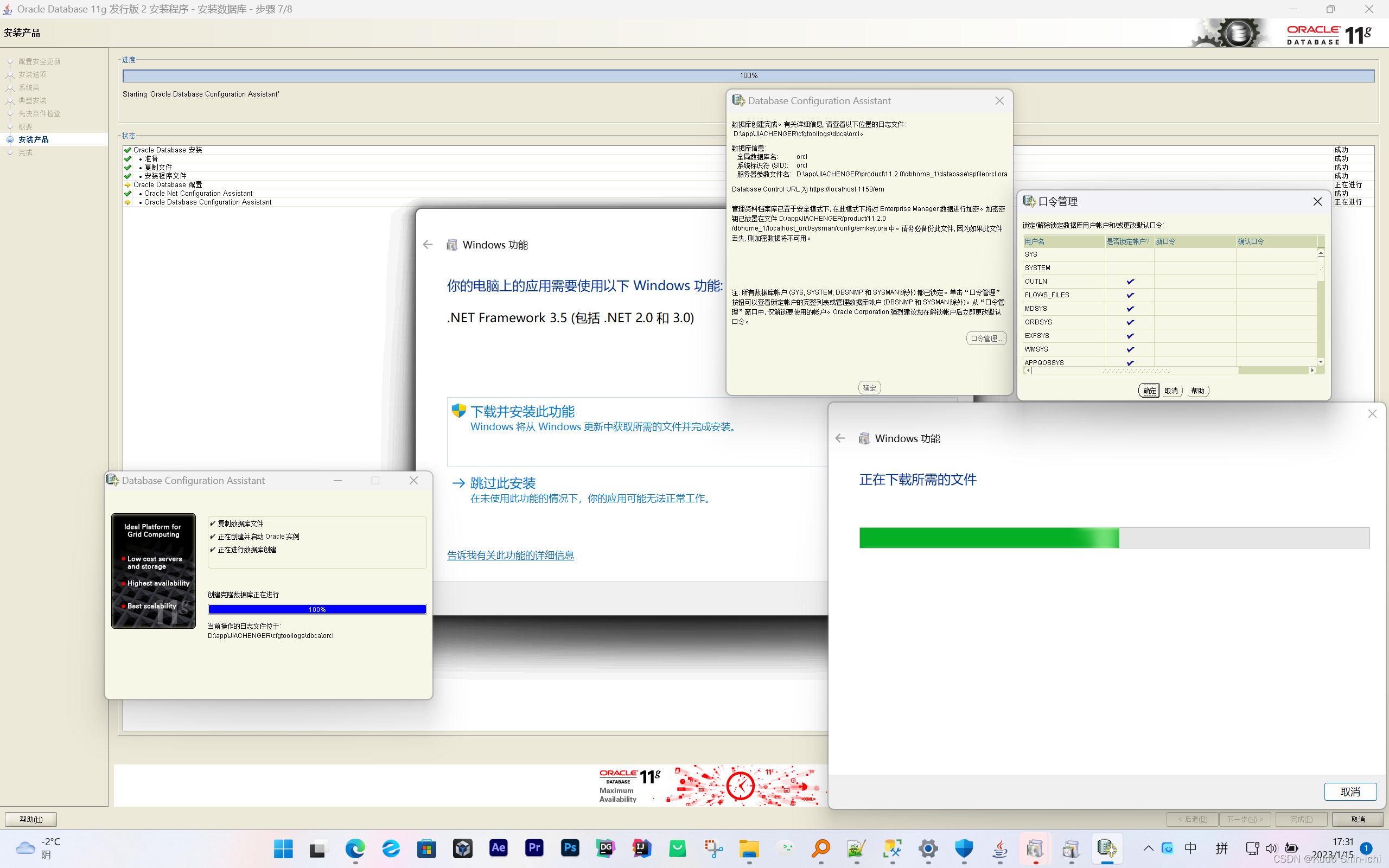Image resolution: width=1389 pixels, height=868 pixels.
Task: Toggle lock checkbox for MDSYS account
Action: click(1130, 309)
